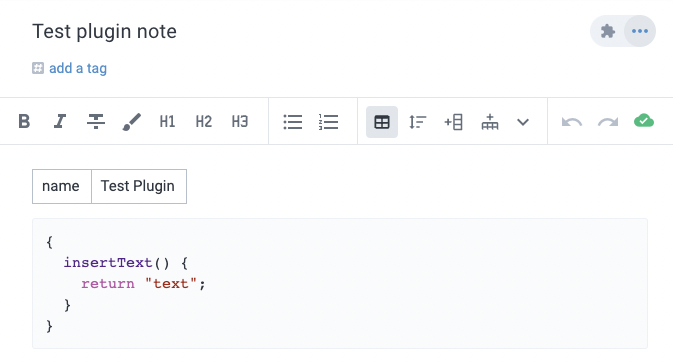The height and width of the screenshot is (362, 673).
Task: Apply H2 heading style
Action: [x=203, y=122]
